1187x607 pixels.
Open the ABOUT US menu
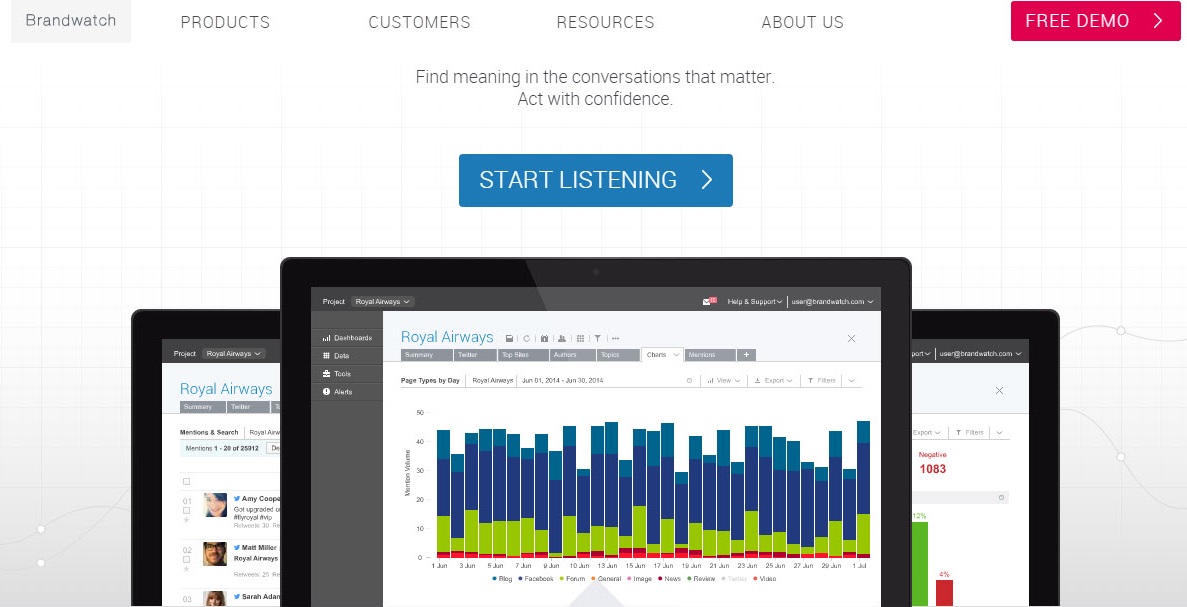coord(802,23)
